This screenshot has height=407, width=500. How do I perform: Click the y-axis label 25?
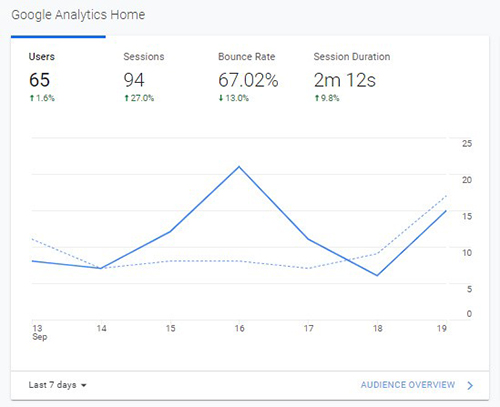point(467,144)
